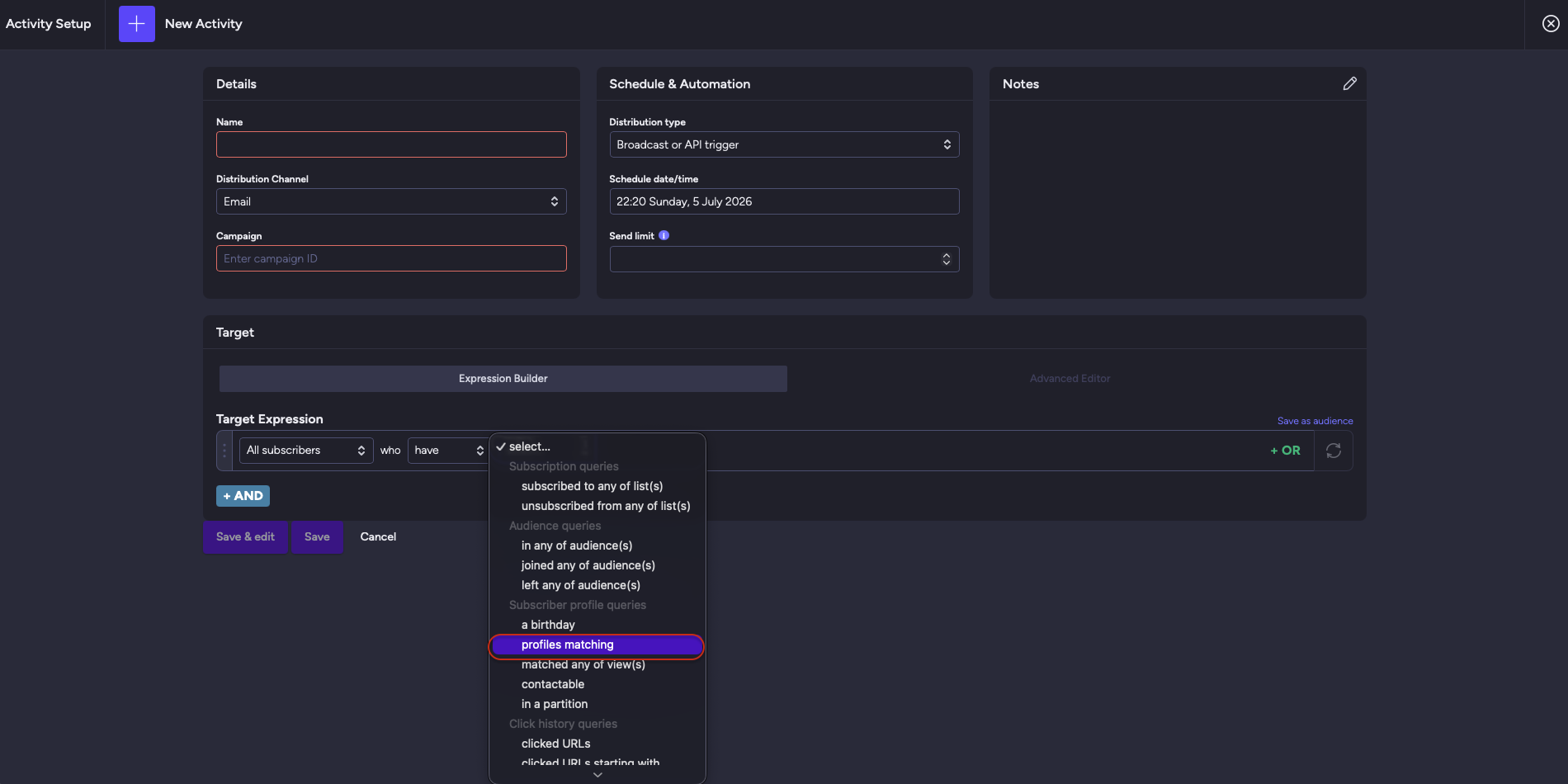Open the Distribution Channel Email dropdown
The image size is (1568, 784).
(391, 201)
